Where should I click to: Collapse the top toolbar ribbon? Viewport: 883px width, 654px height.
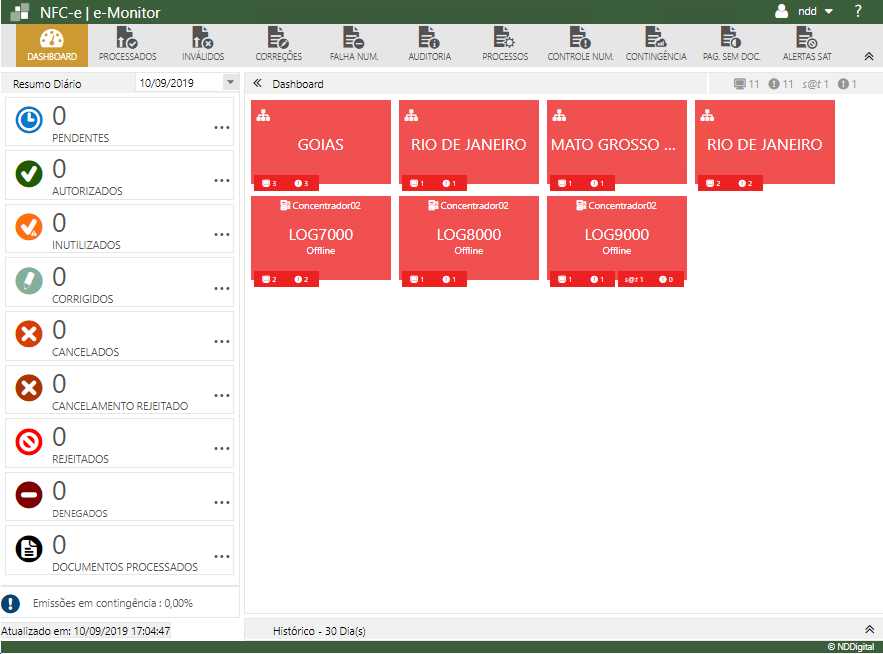868,56
